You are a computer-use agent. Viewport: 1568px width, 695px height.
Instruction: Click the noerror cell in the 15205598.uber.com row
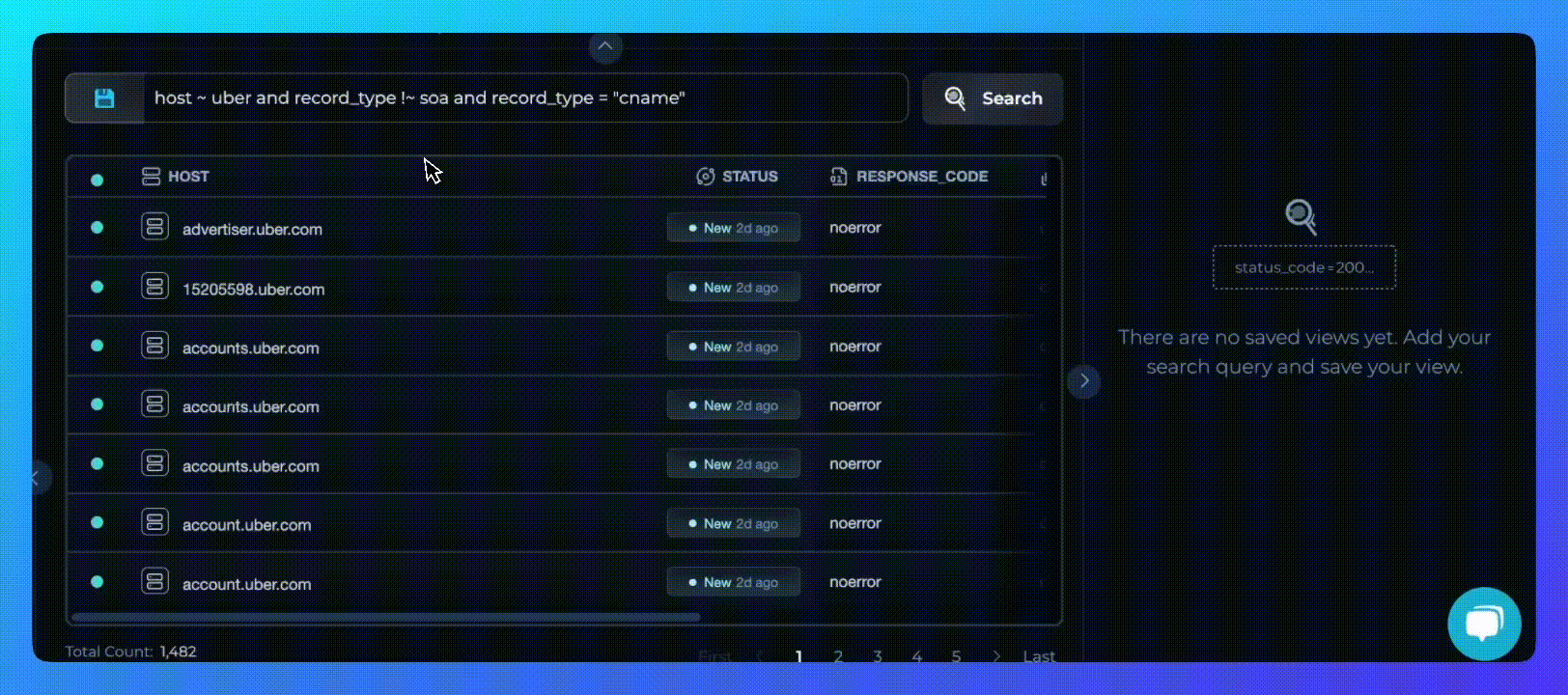pyautogui.click(x=855, y=287)
